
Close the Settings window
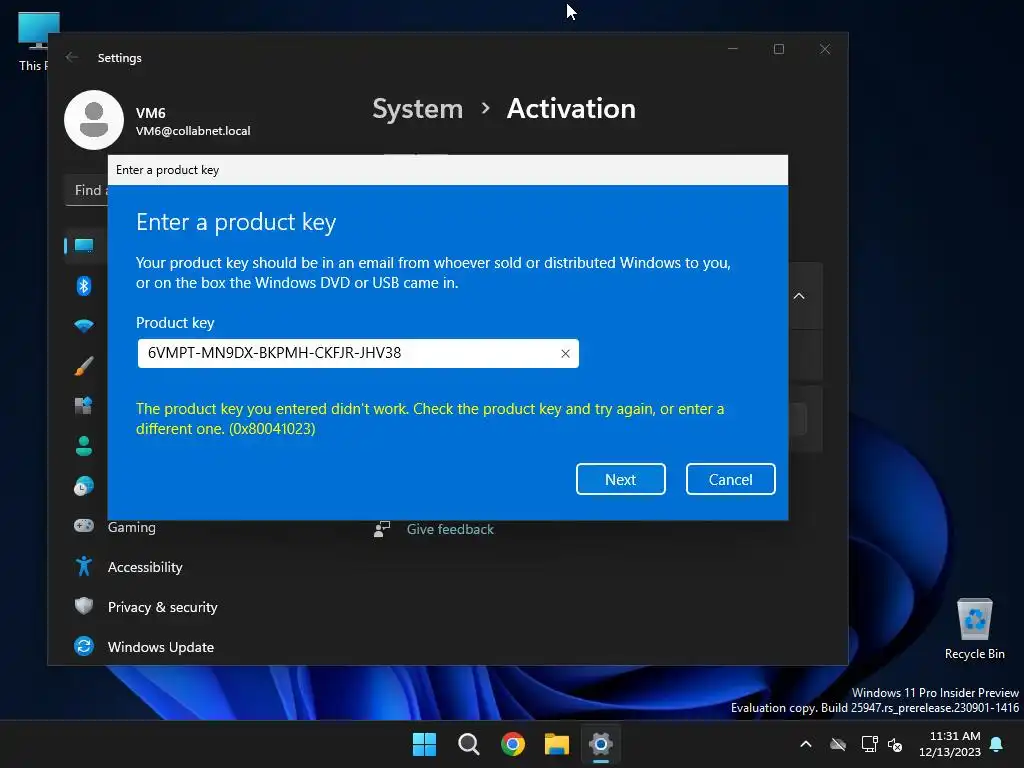825,49
